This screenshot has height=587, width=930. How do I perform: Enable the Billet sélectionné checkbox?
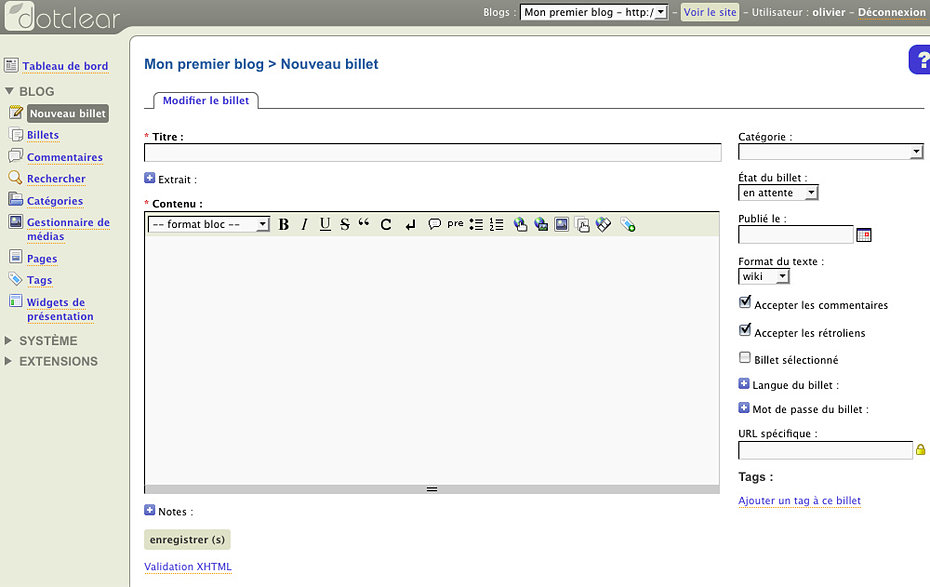click(745, 357)
